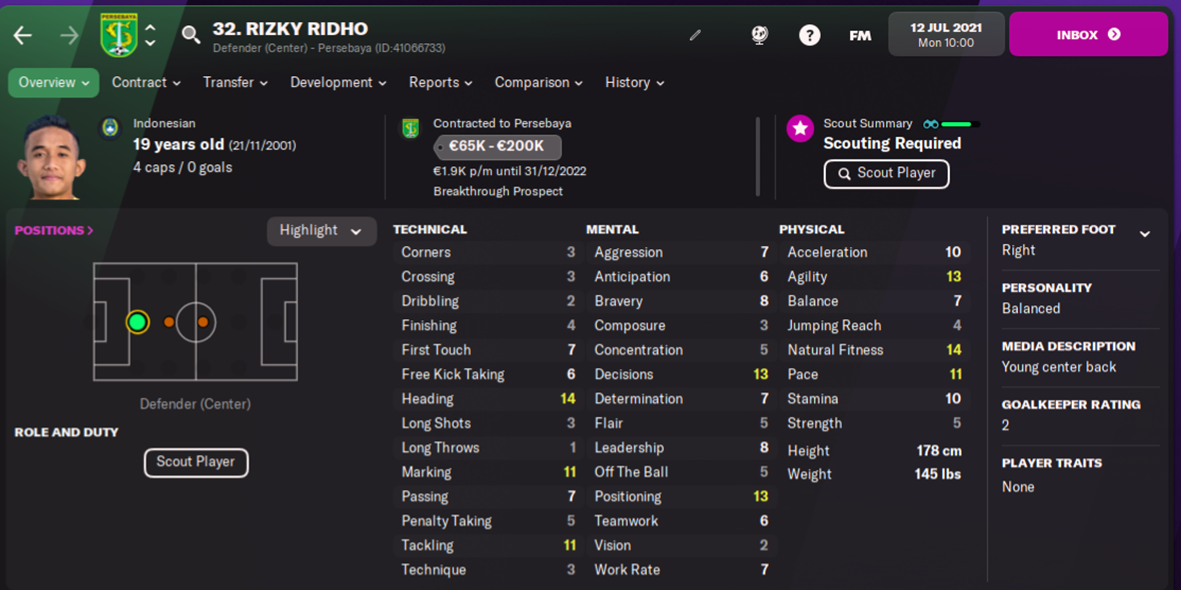The image size is (1181, 590).
Task: Click the search magnifier icon
Action: 190,36
